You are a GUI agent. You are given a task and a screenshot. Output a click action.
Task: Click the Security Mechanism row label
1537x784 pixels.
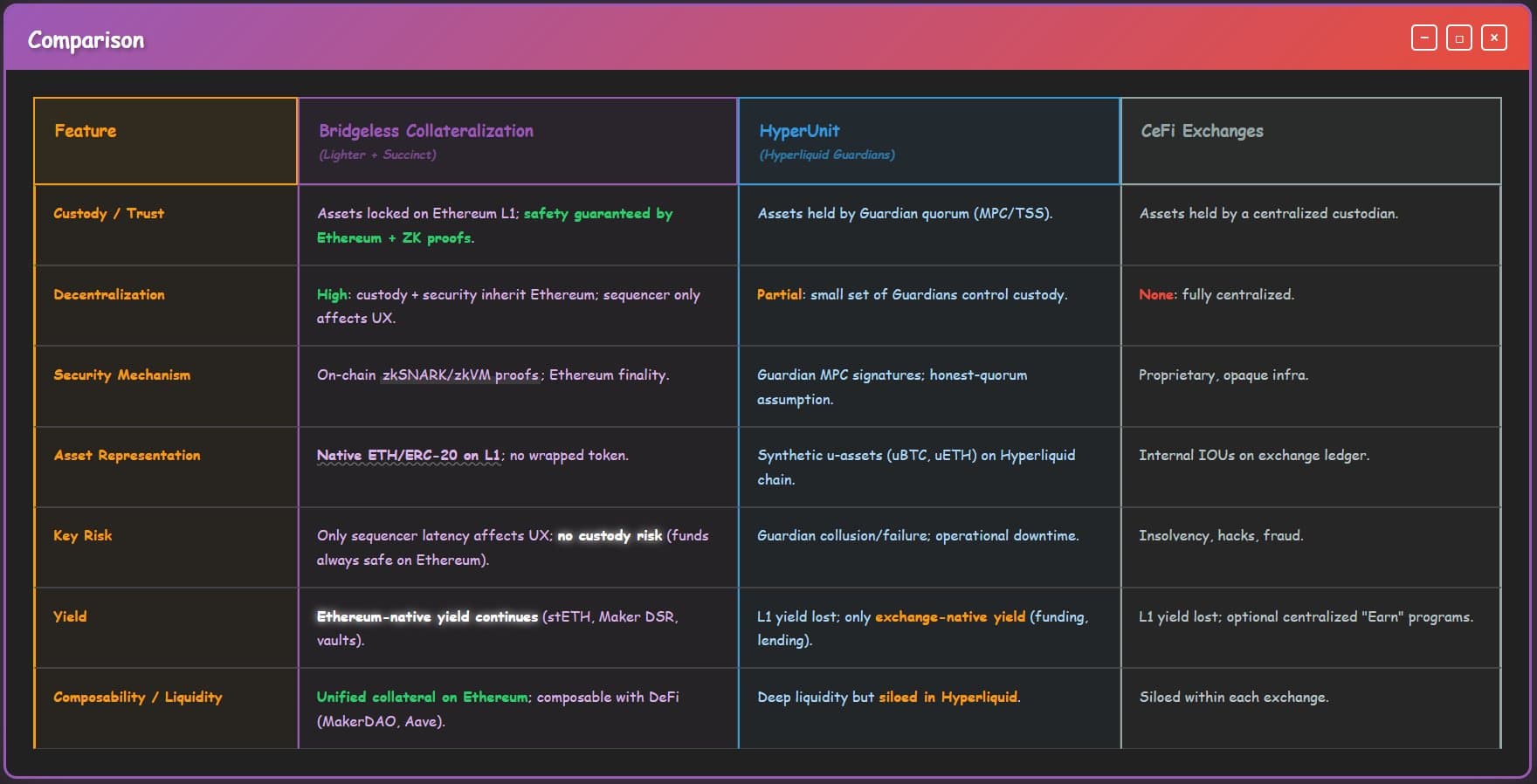121,375
